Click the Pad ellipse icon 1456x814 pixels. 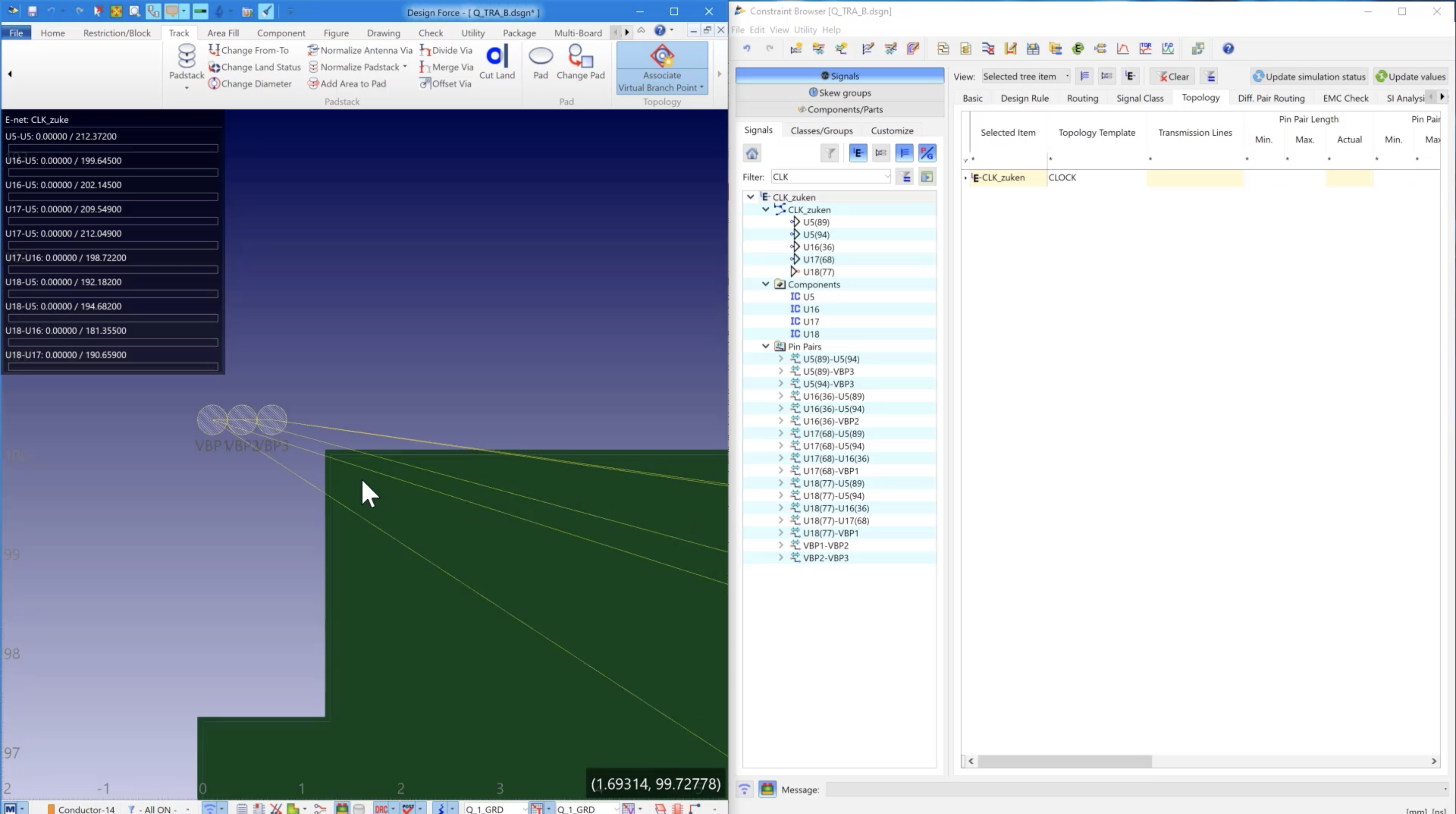(x=540, y=56)
